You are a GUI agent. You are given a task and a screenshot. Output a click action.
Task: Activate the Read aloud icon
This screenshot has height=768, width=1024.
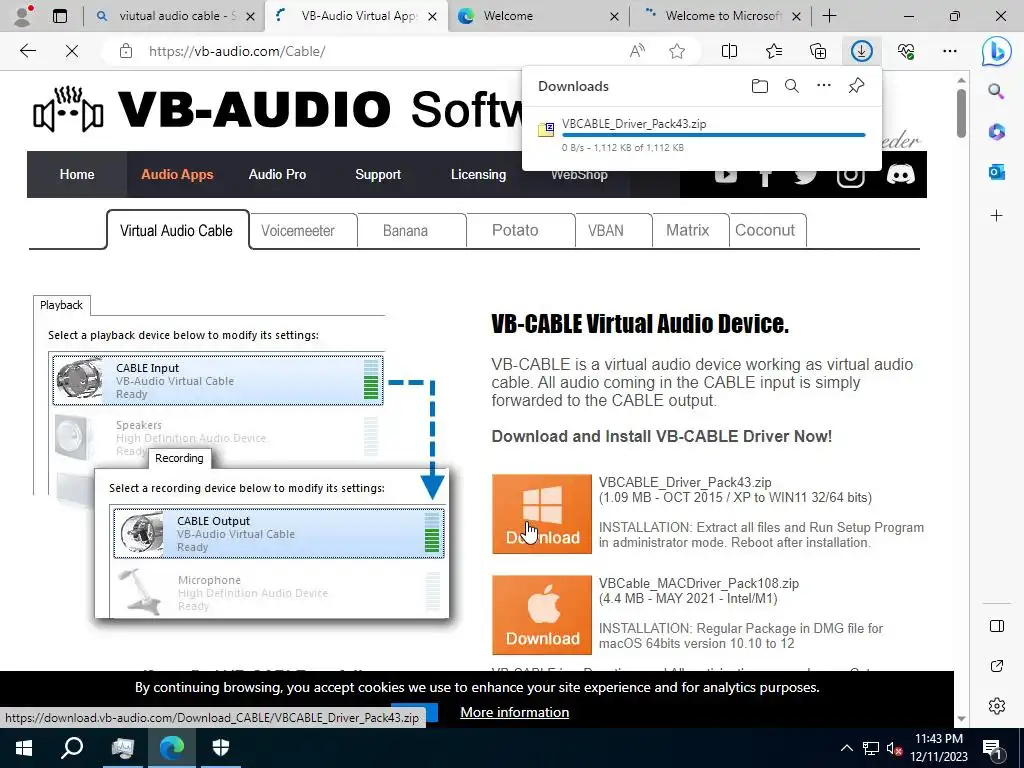coord(637,51)
